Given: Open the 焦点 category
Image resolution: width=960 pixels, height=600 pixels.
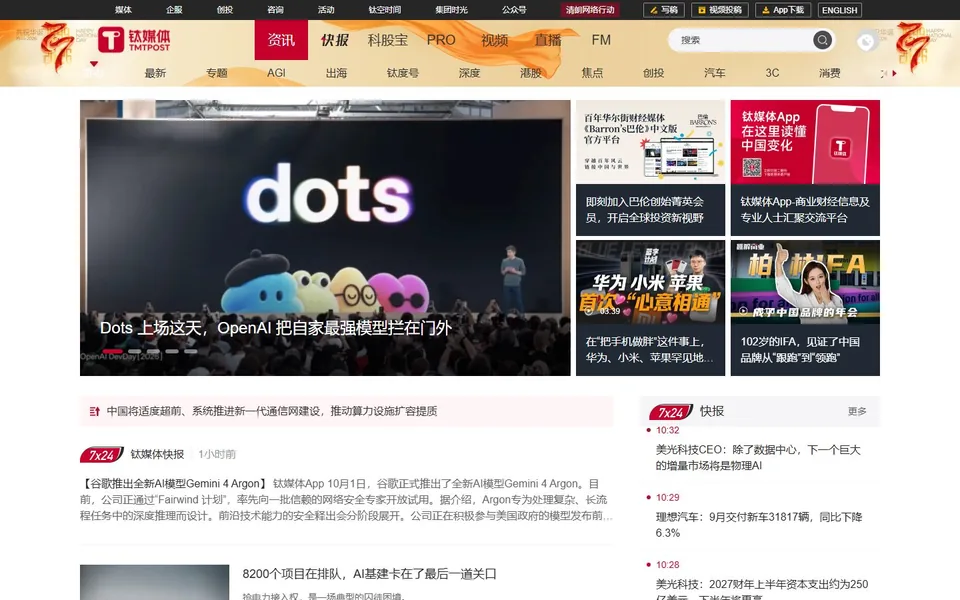Looking at the screenshot, I should tap(592, 73).
